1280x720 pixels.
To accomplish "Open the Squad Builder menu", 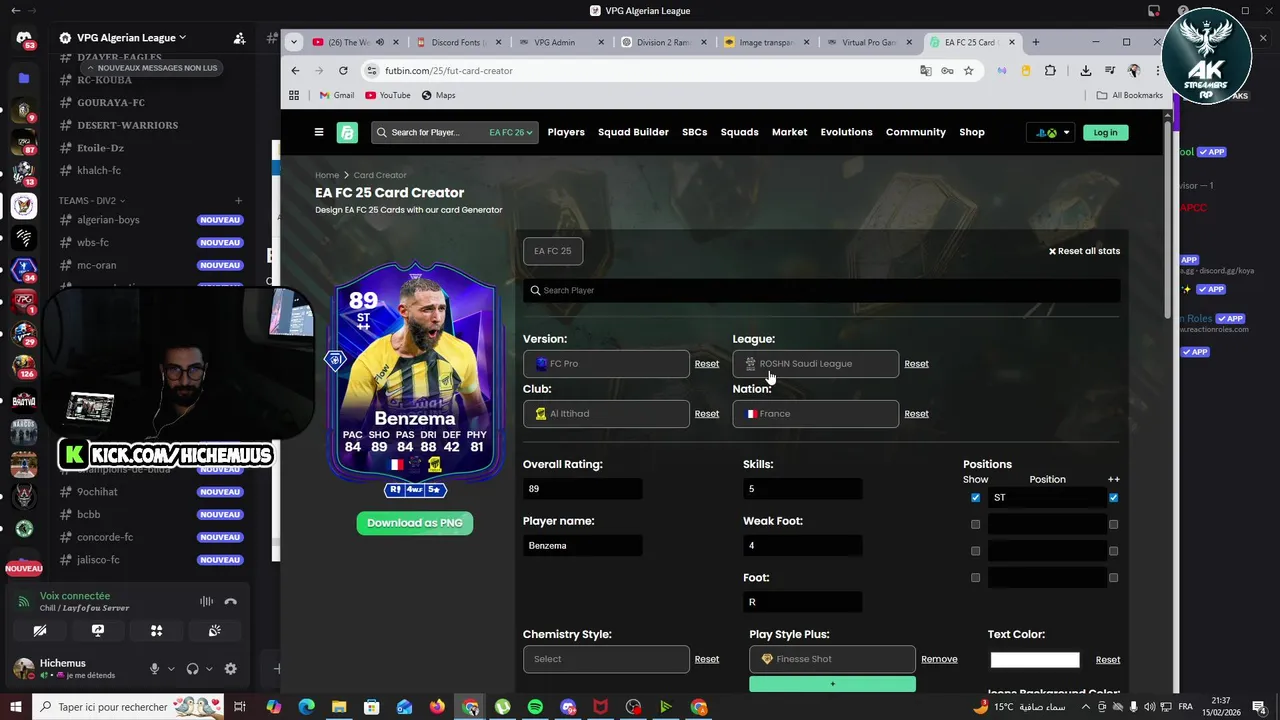I will 633,132.
